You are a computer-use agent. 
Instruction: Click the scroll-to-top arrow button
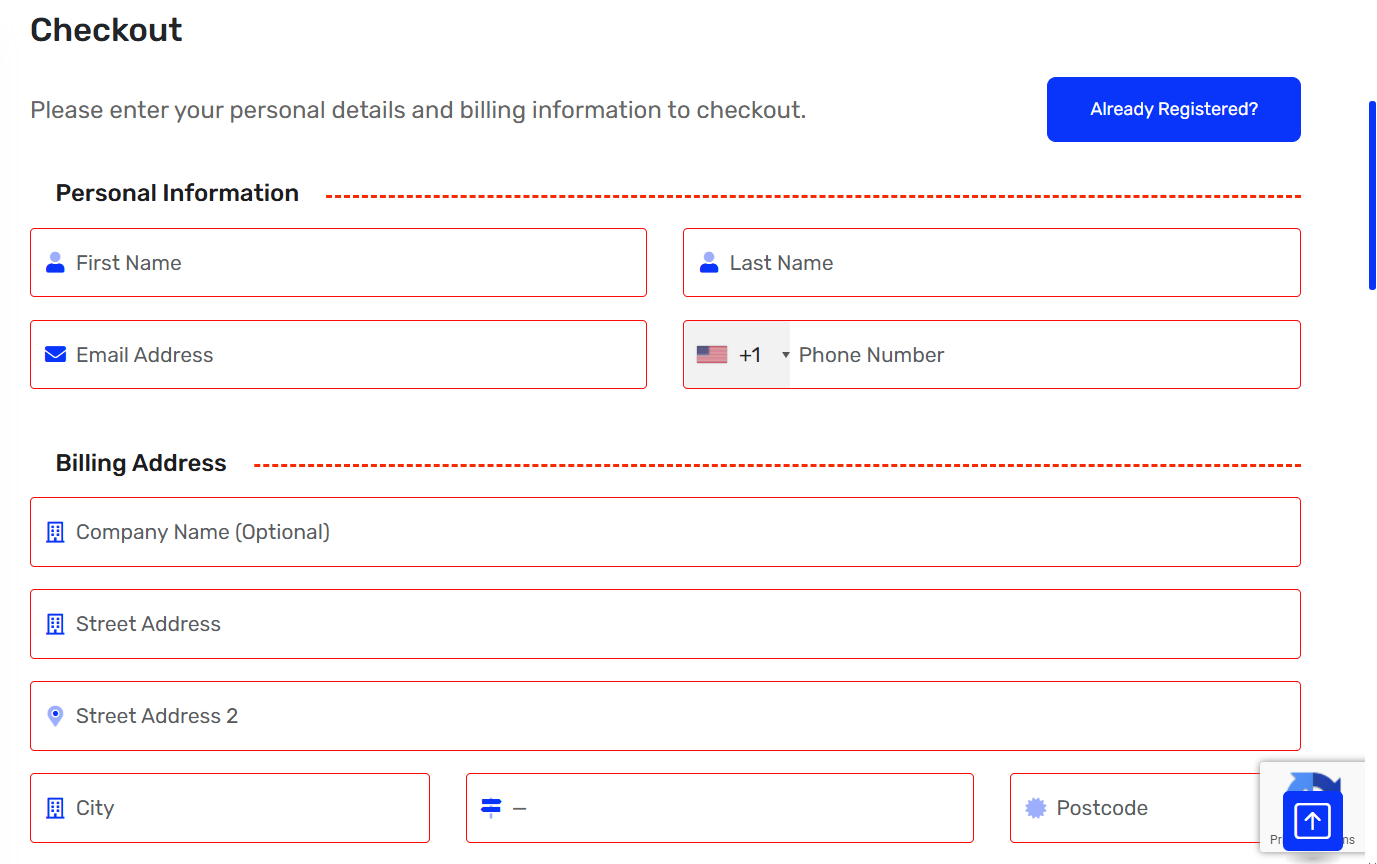[1312, 821]
